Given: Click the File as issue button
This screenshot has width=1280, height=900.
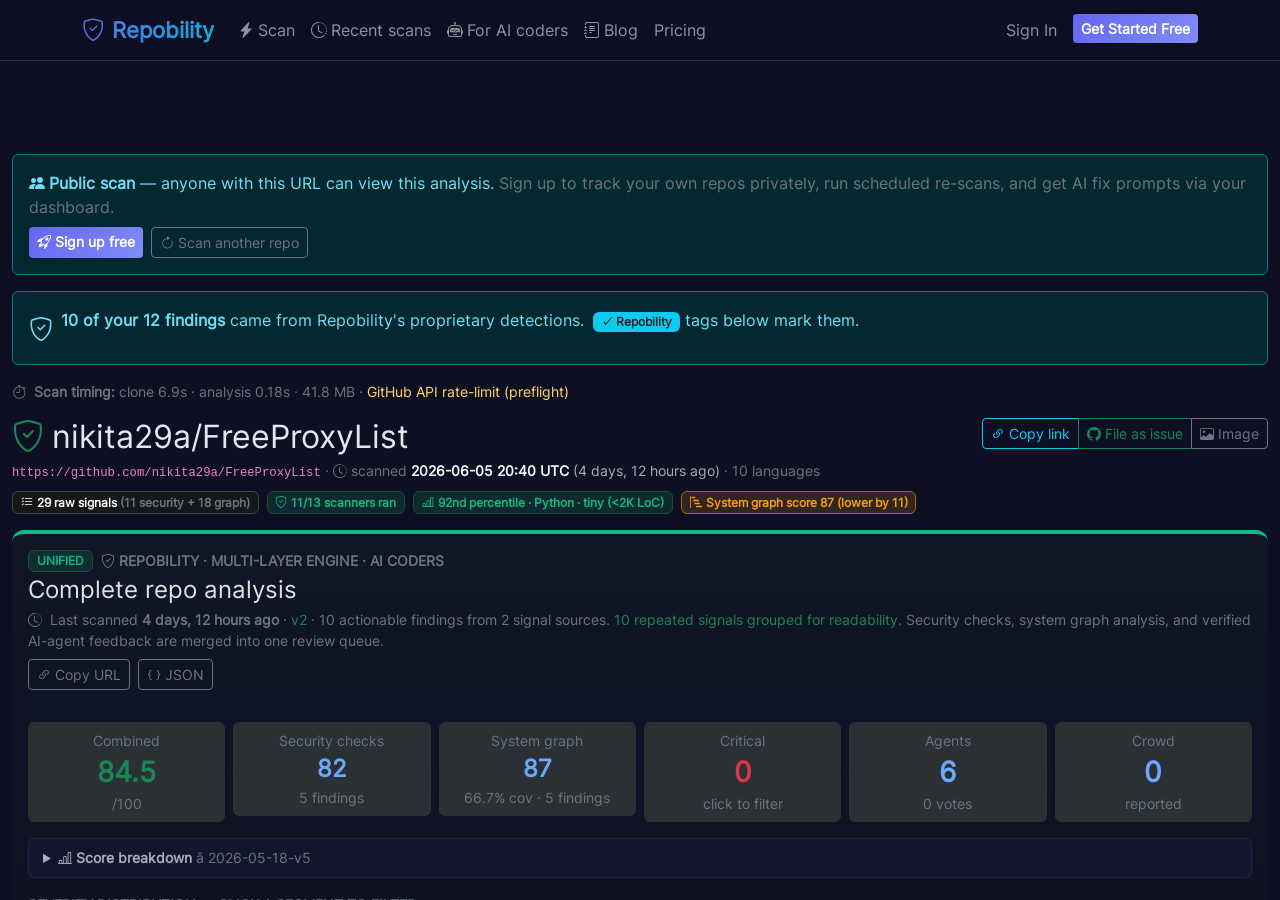Looking at the screenshot, I should pos(1135,433).
